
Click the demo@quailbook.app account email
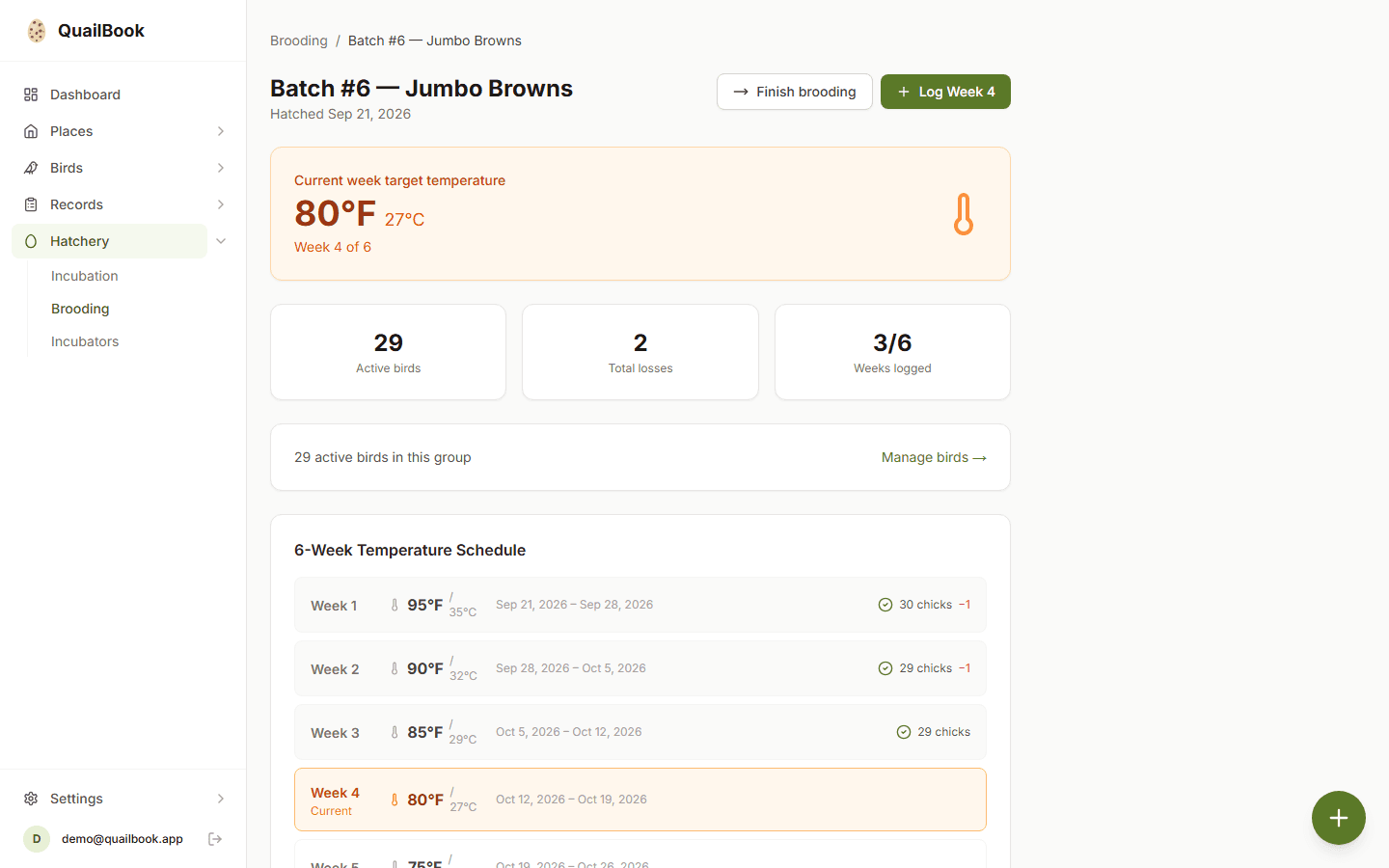[x=123, y=839]
